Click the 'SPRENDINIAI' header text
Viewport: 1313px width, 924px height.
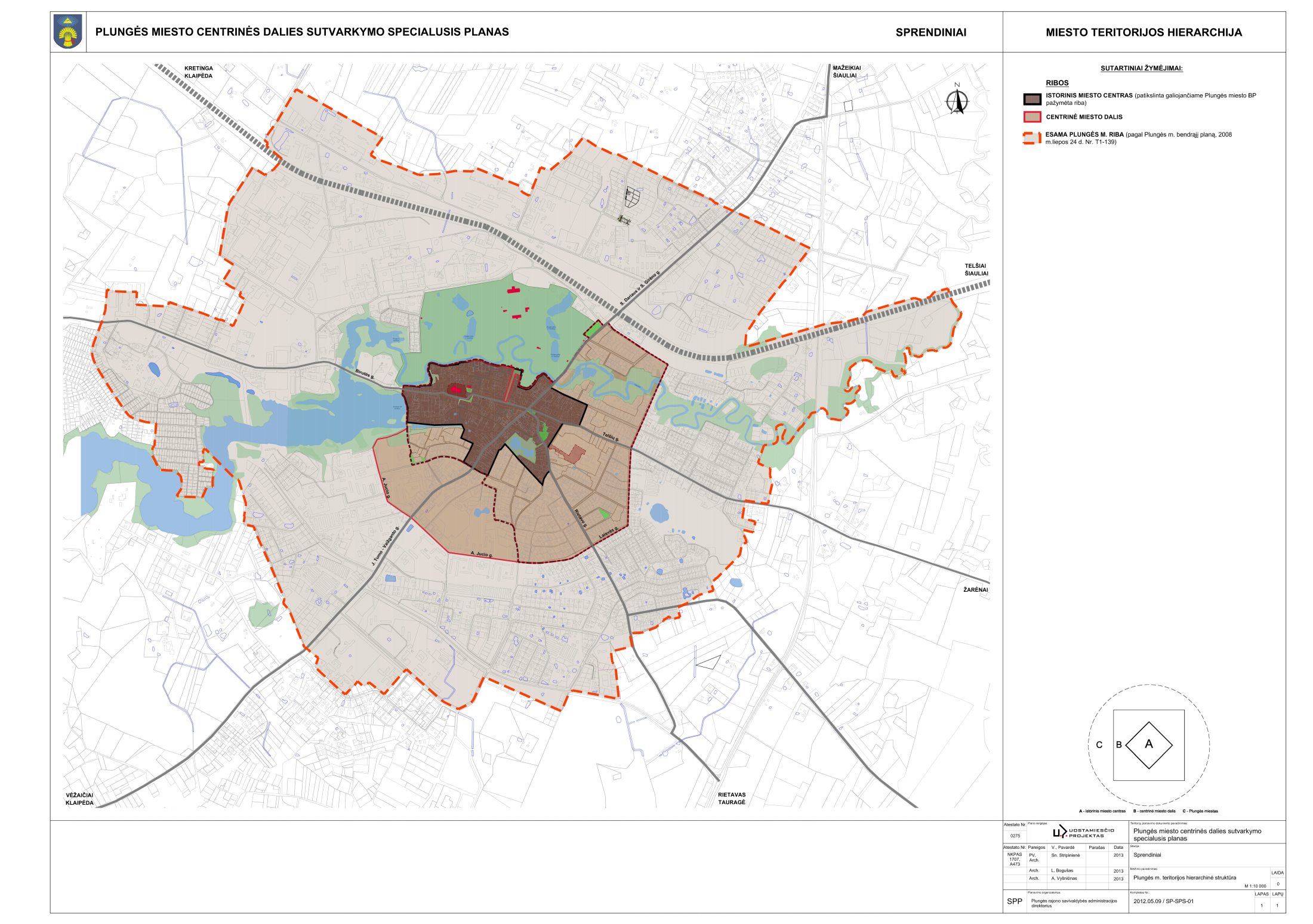[930, 33]
